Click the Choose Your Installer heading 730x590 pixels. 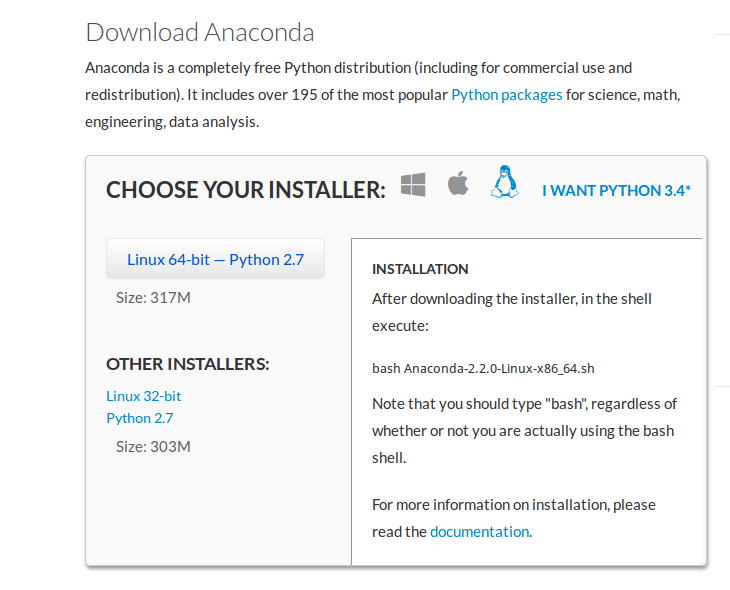tap(246, 190)
